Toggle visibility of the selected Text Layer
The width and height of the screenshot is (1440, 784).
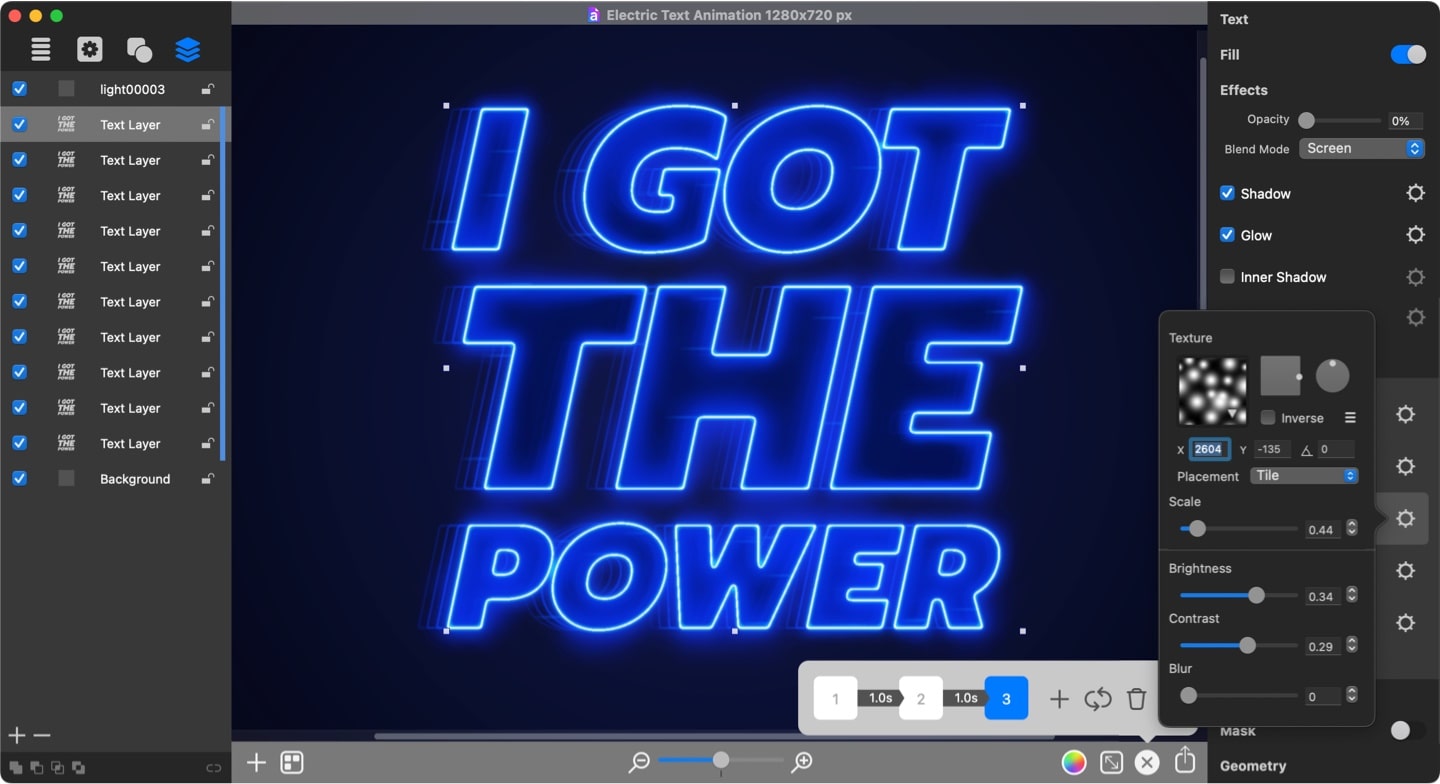pos(19,124)
